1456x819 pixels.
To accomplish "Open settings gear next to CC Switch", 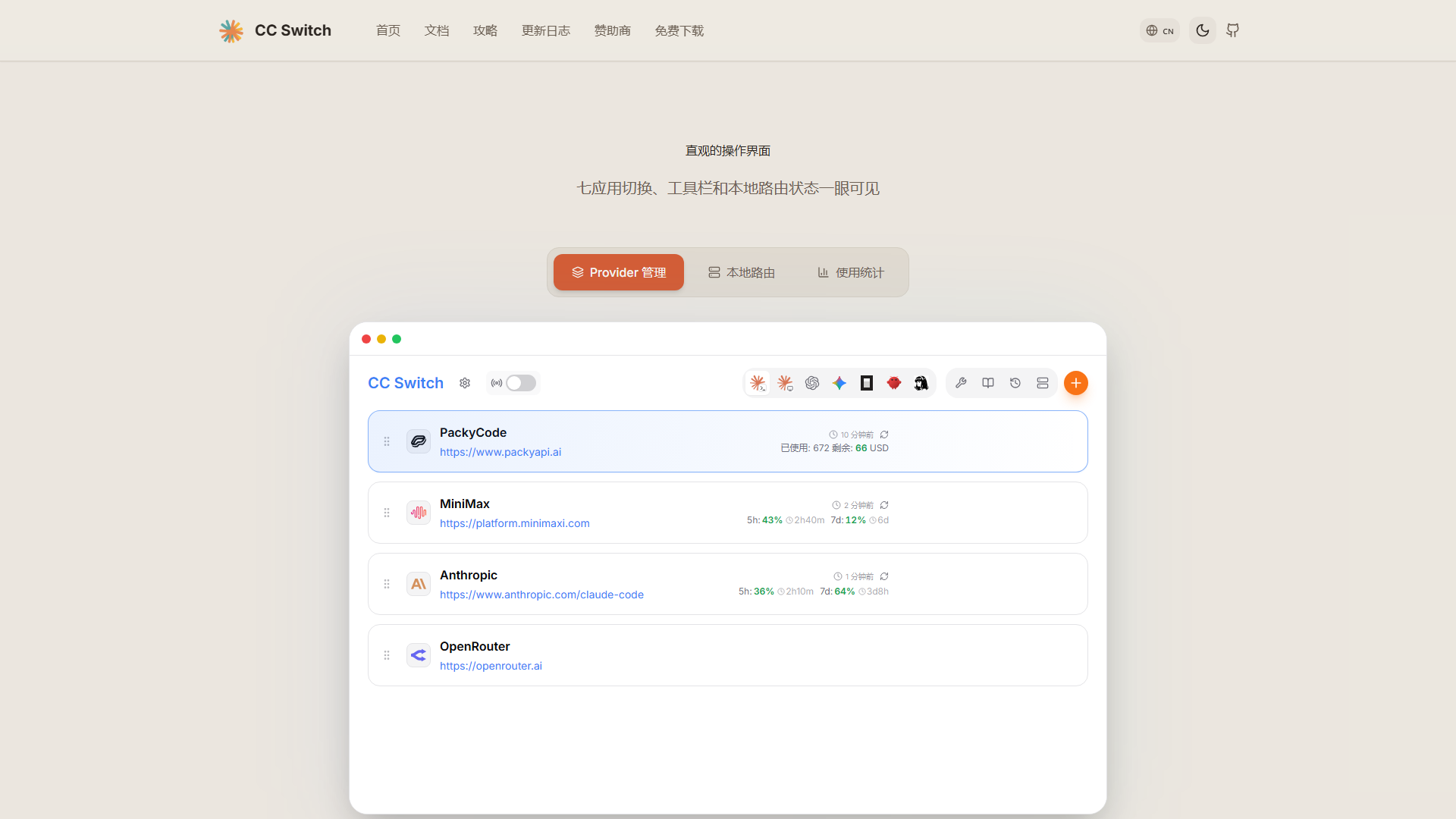I will click(x=465, y=383).
